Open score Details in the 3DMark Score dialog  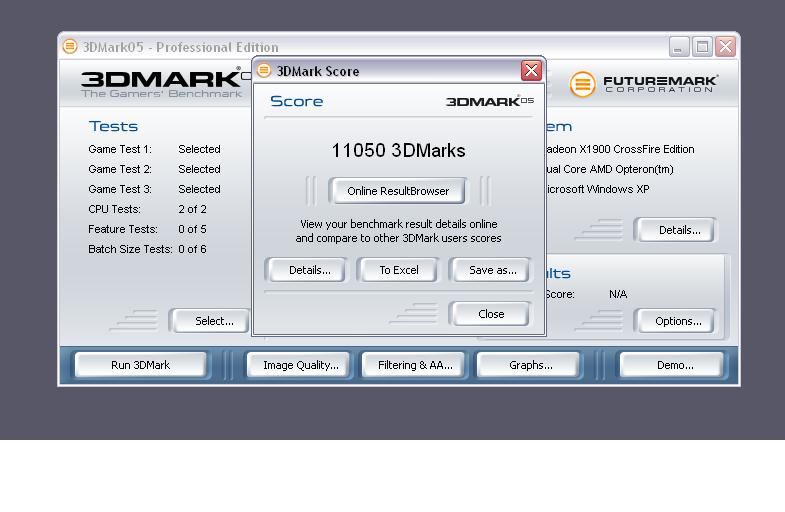[306, 270]
